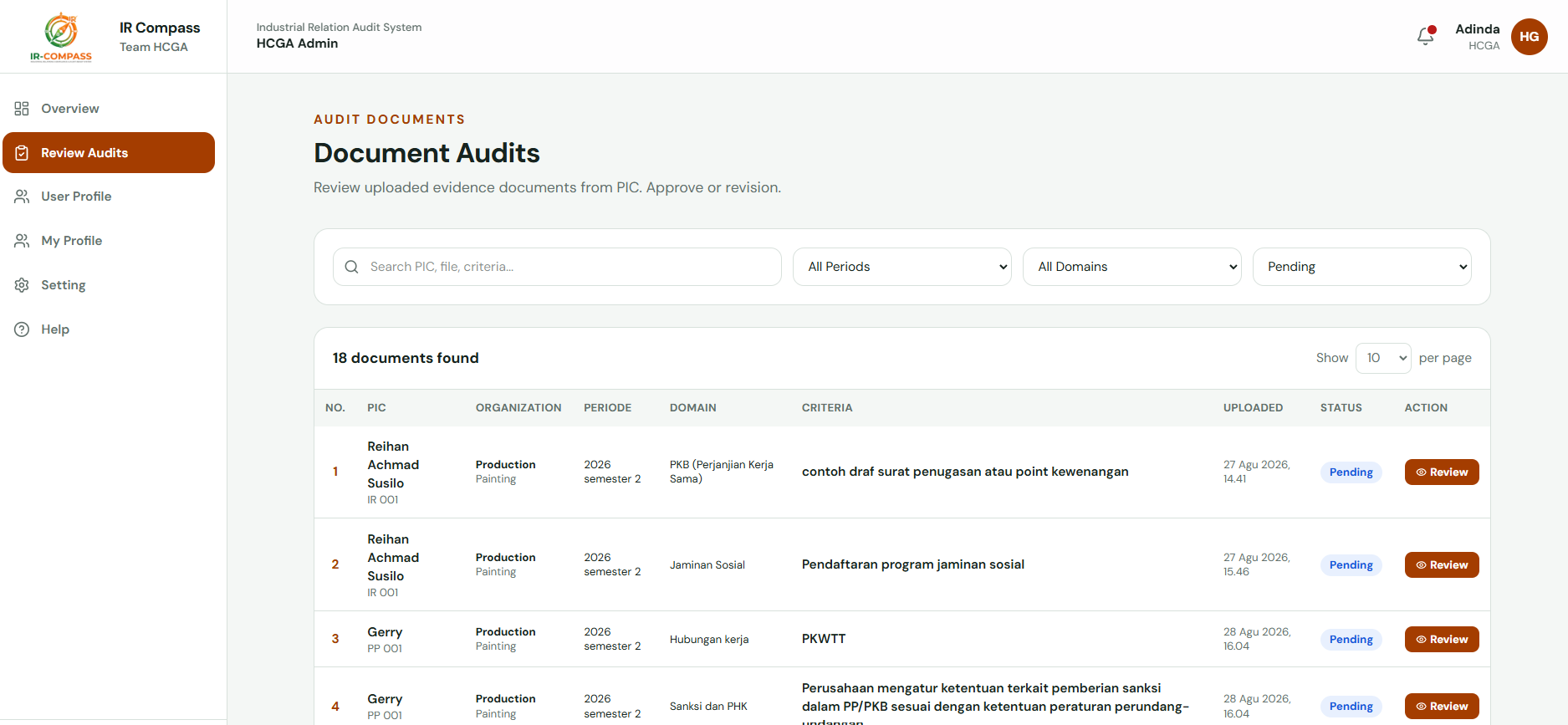This screenshot has height=725, width=1568.
Task: Click the '18 documents found' text
Action: pos(406,358)
